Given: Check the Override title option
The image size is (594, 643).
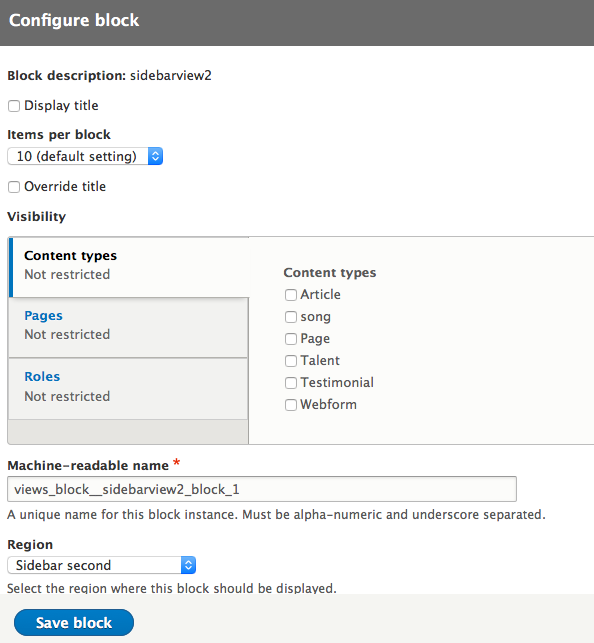Looking at the screenshot, I should [x=14, y=187].
